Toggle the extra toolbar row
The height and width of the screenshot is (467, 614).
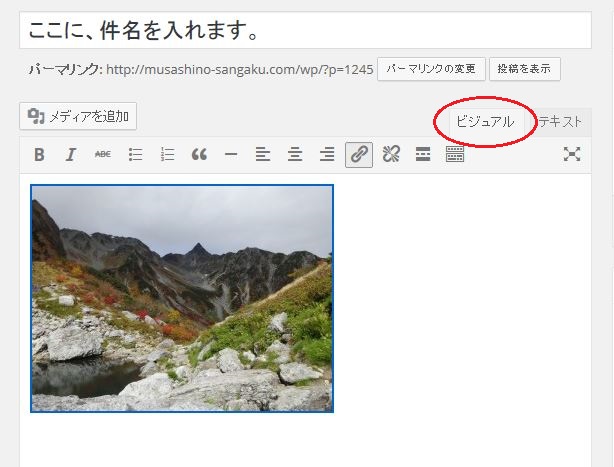[455, 154]
